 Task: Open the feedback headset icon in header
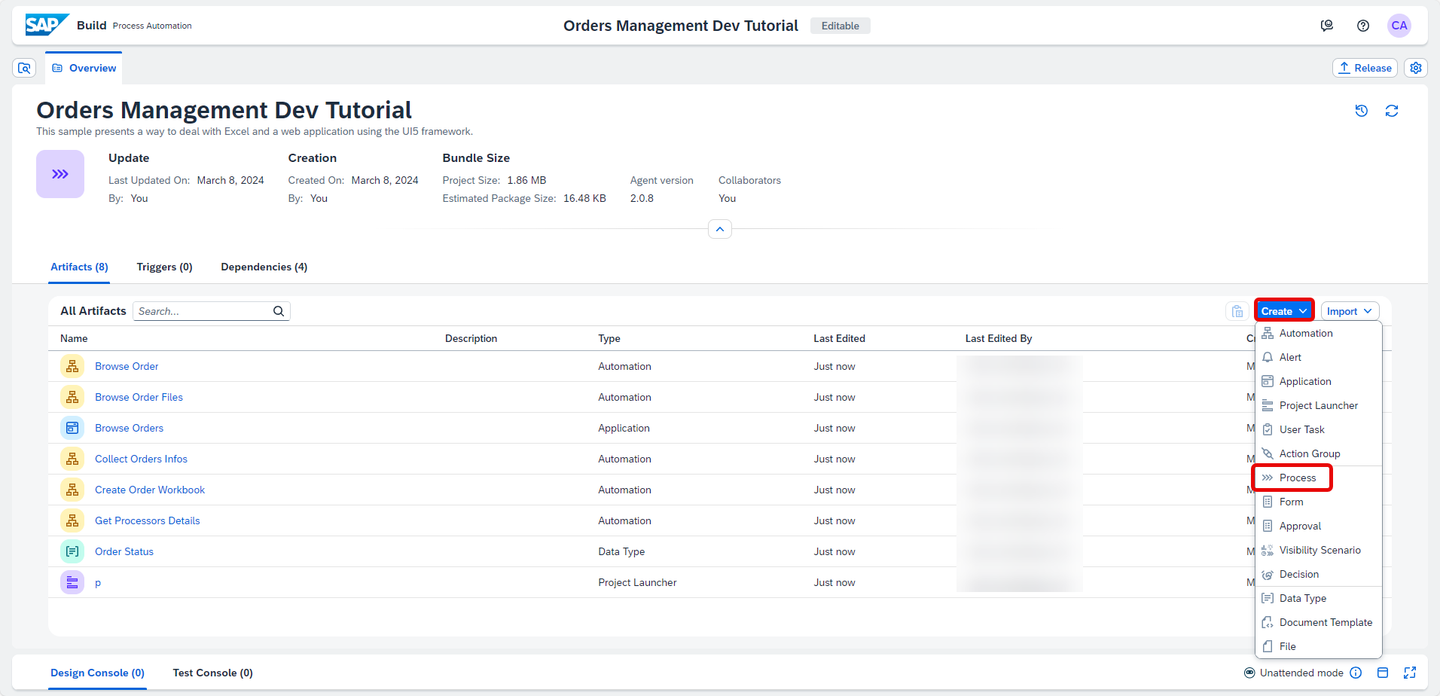(x=1327, y=26)
